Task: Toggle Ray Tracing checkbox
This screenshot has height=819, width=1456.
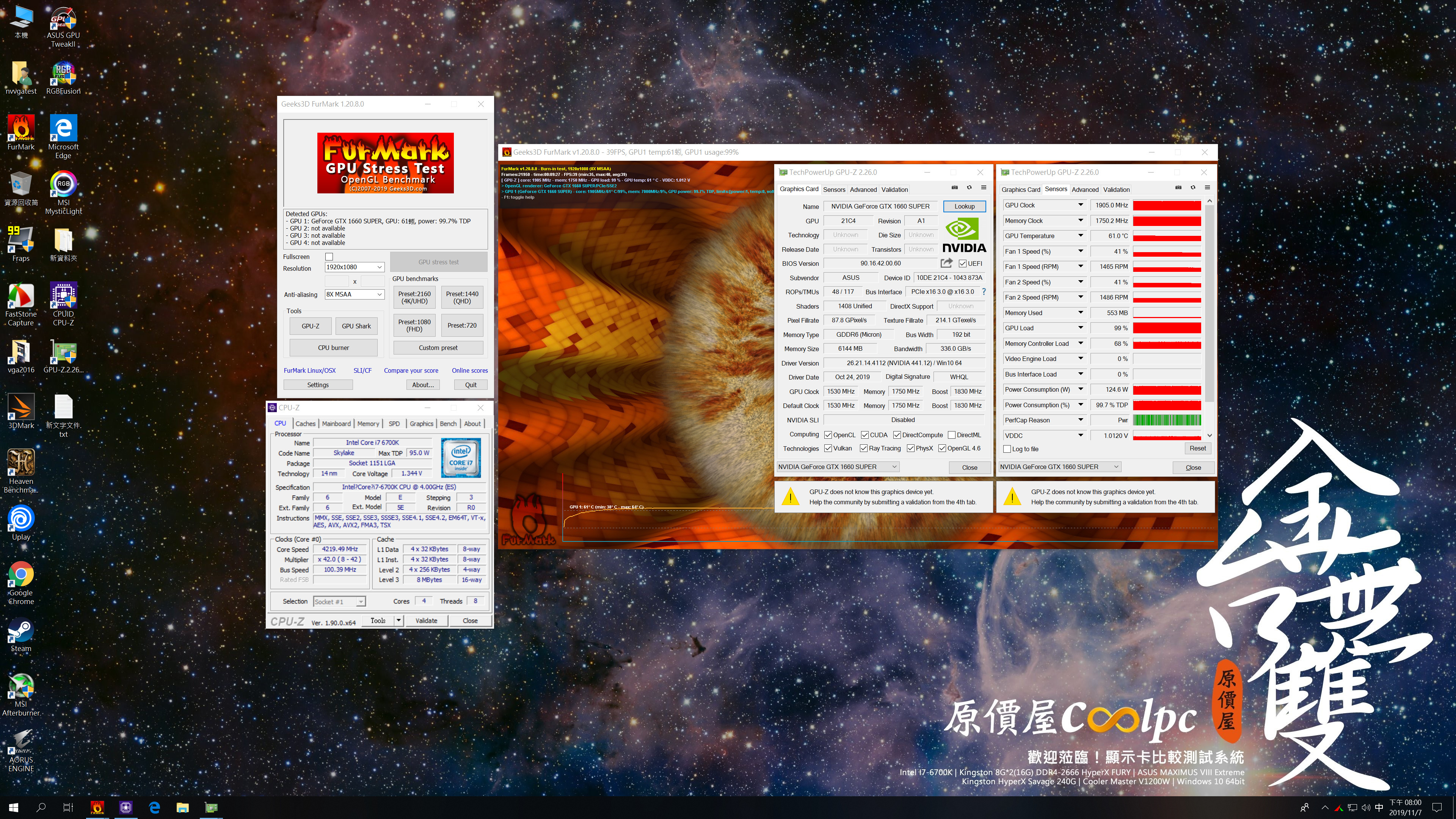Action: click(x=864, y=448)
